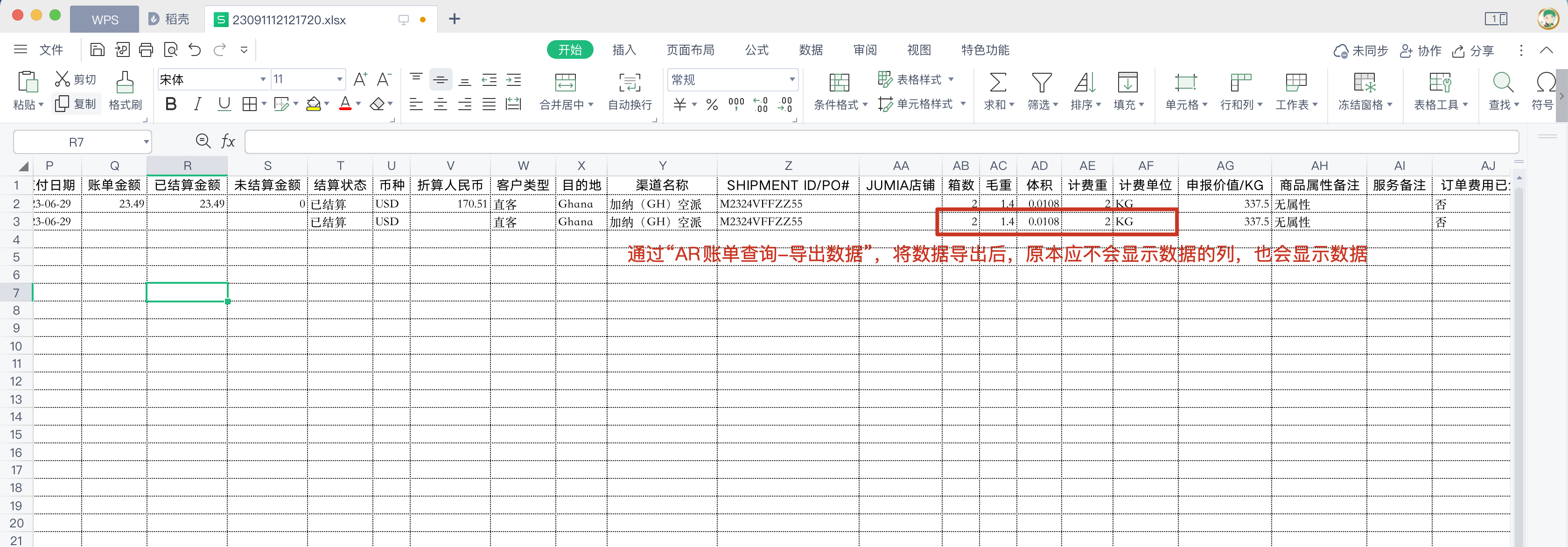The height and width of the screenshot is (547, 1568).
Task: Click the AutoSum (求和) sigma icon
Action: tap(998, 83)
